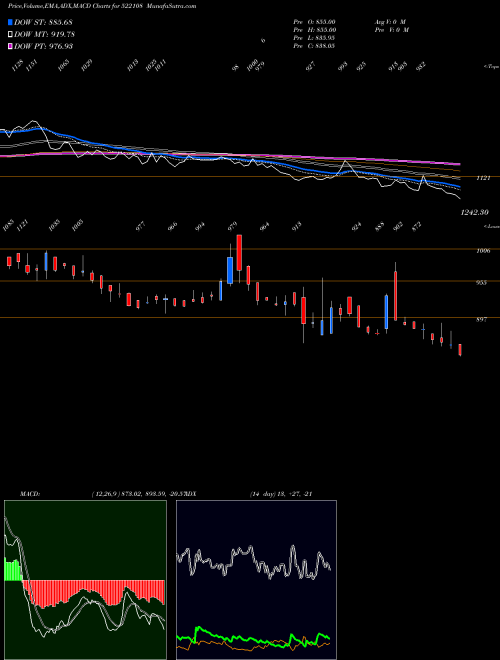Click the 'Pre C' close price value
500x660 pixels.
click(314, 46)
